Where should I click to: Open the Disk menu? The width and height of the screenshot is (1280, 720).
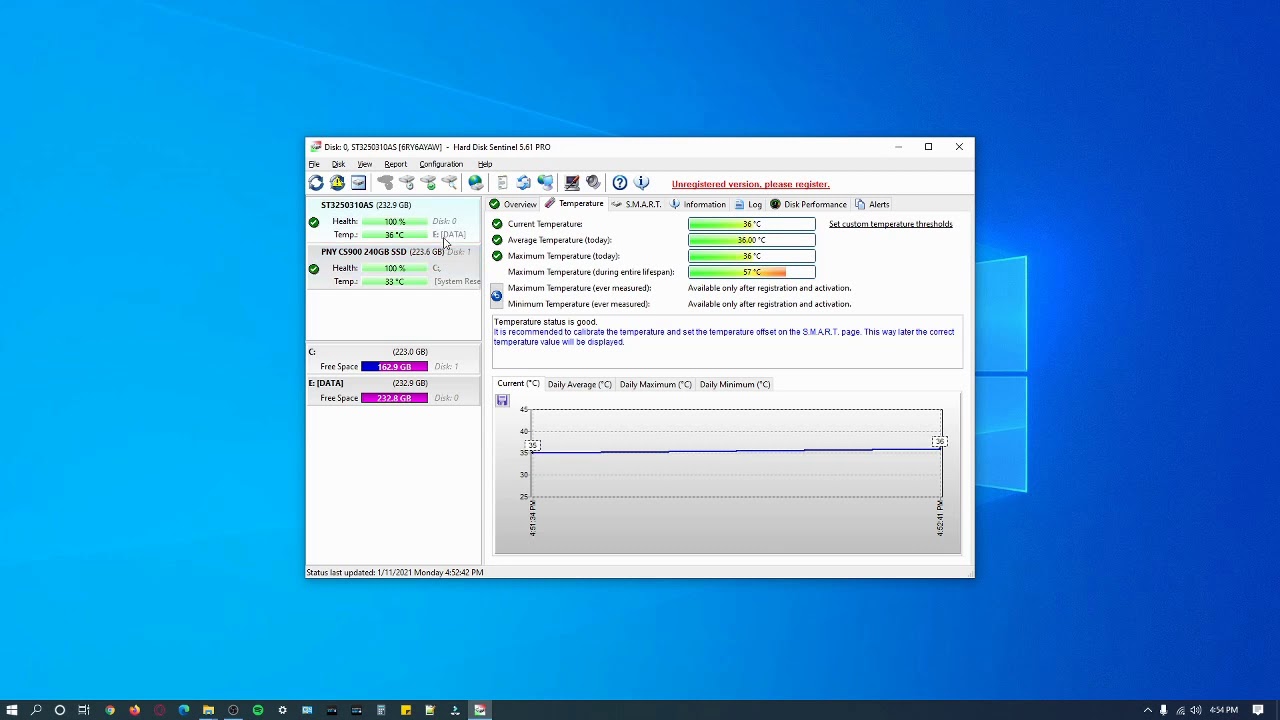pos(338,164)
